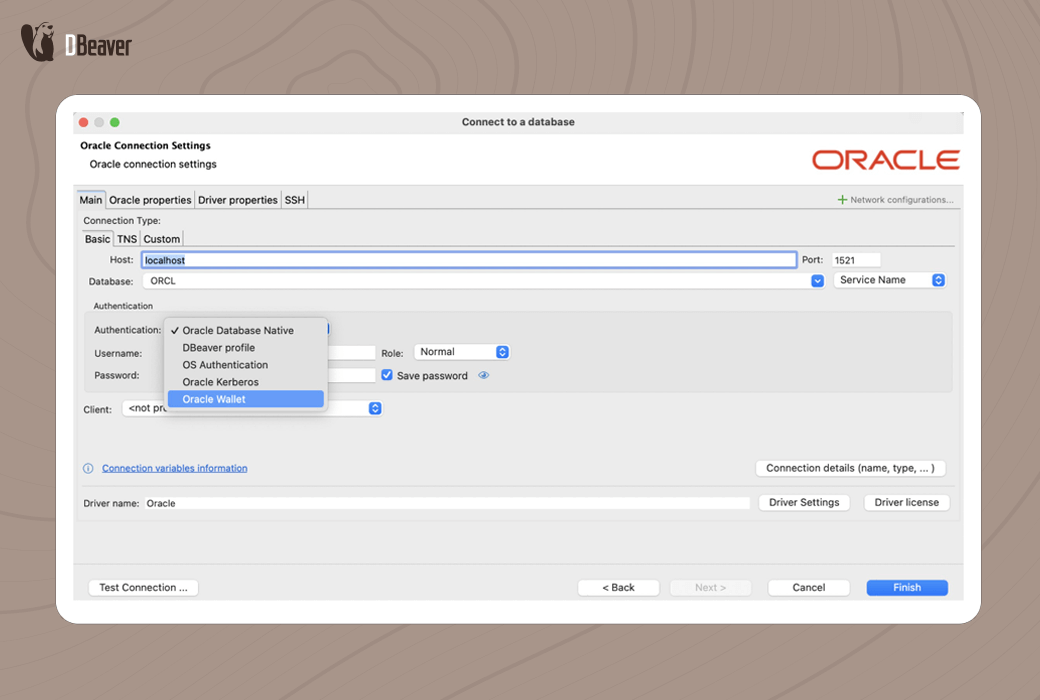Select Oracle Wallet authentication option
The height and width of the screenshot is (700, 1040).
[245, 399]
